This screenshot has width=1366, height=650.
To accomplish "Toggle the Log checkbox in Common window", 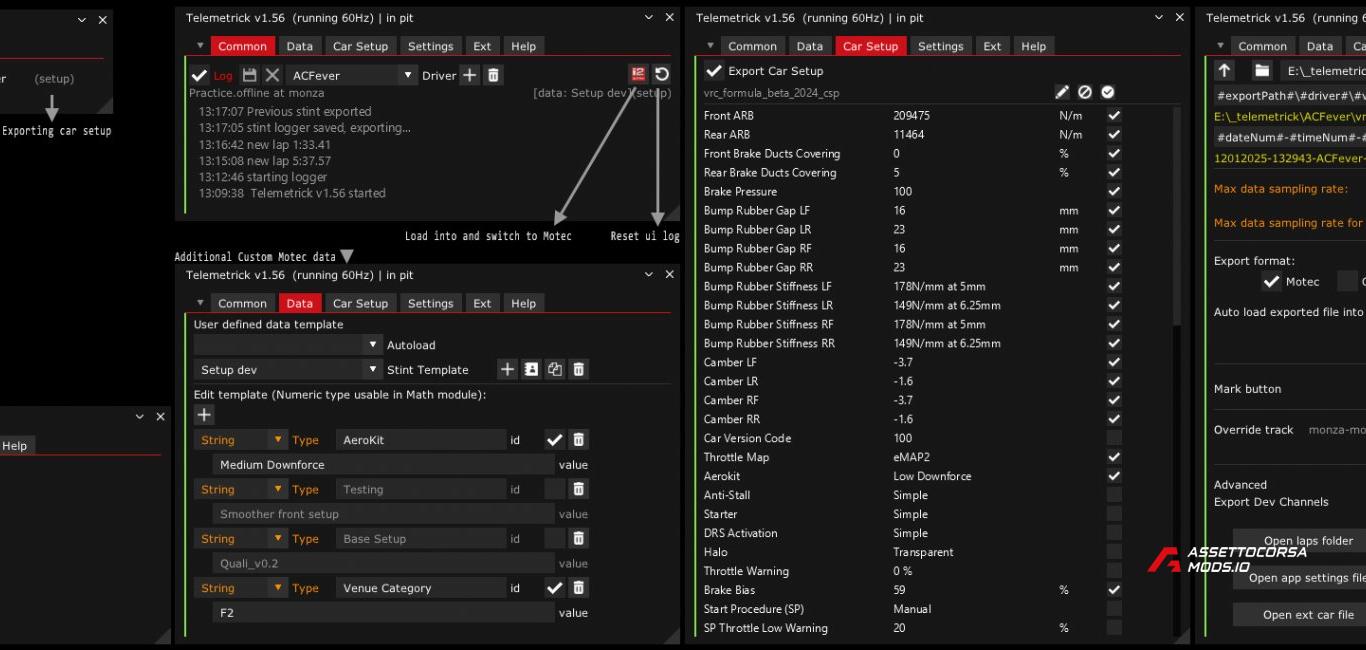I will (199, 75).
